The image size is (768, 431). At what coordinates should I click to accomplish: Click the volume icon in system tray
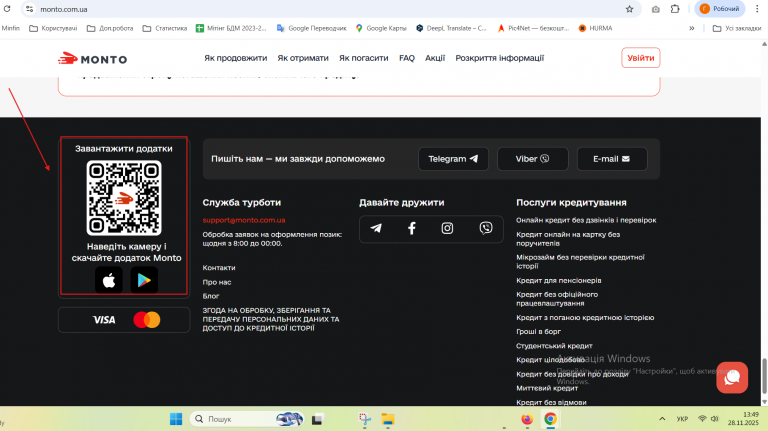click(x=715, y=418)
